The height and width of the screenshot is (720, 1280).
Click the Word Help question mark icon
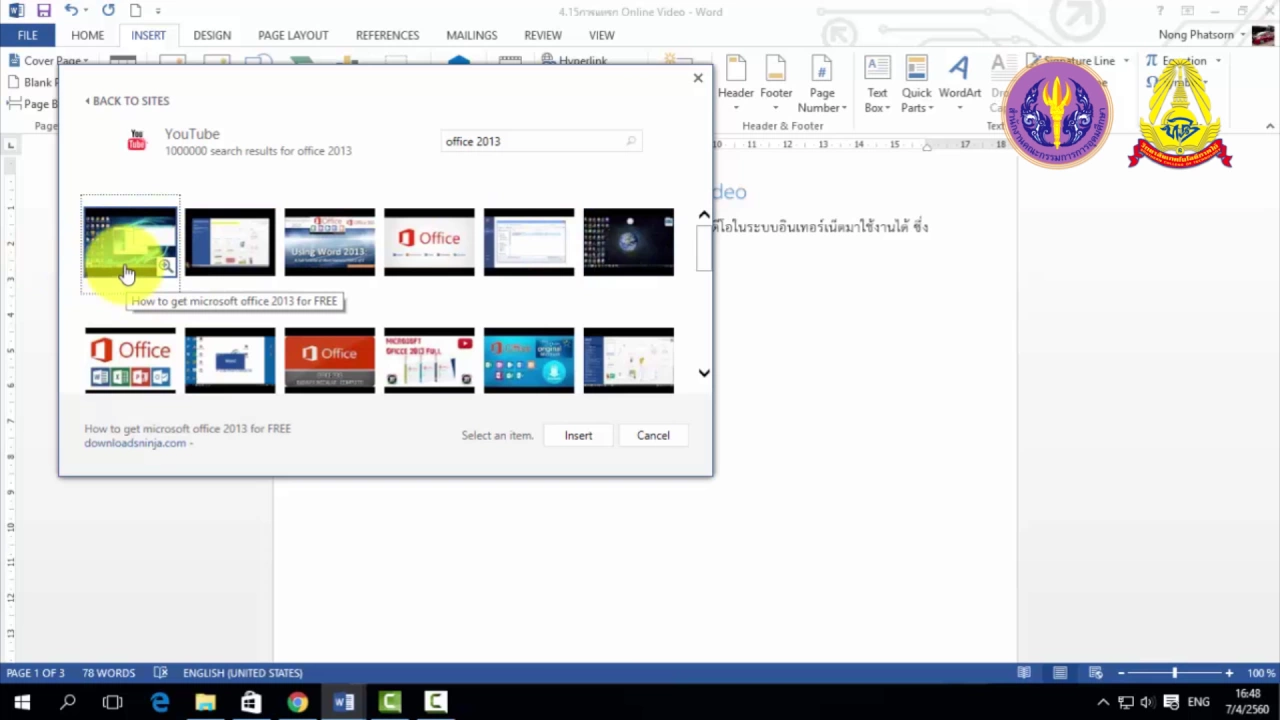1160,11
